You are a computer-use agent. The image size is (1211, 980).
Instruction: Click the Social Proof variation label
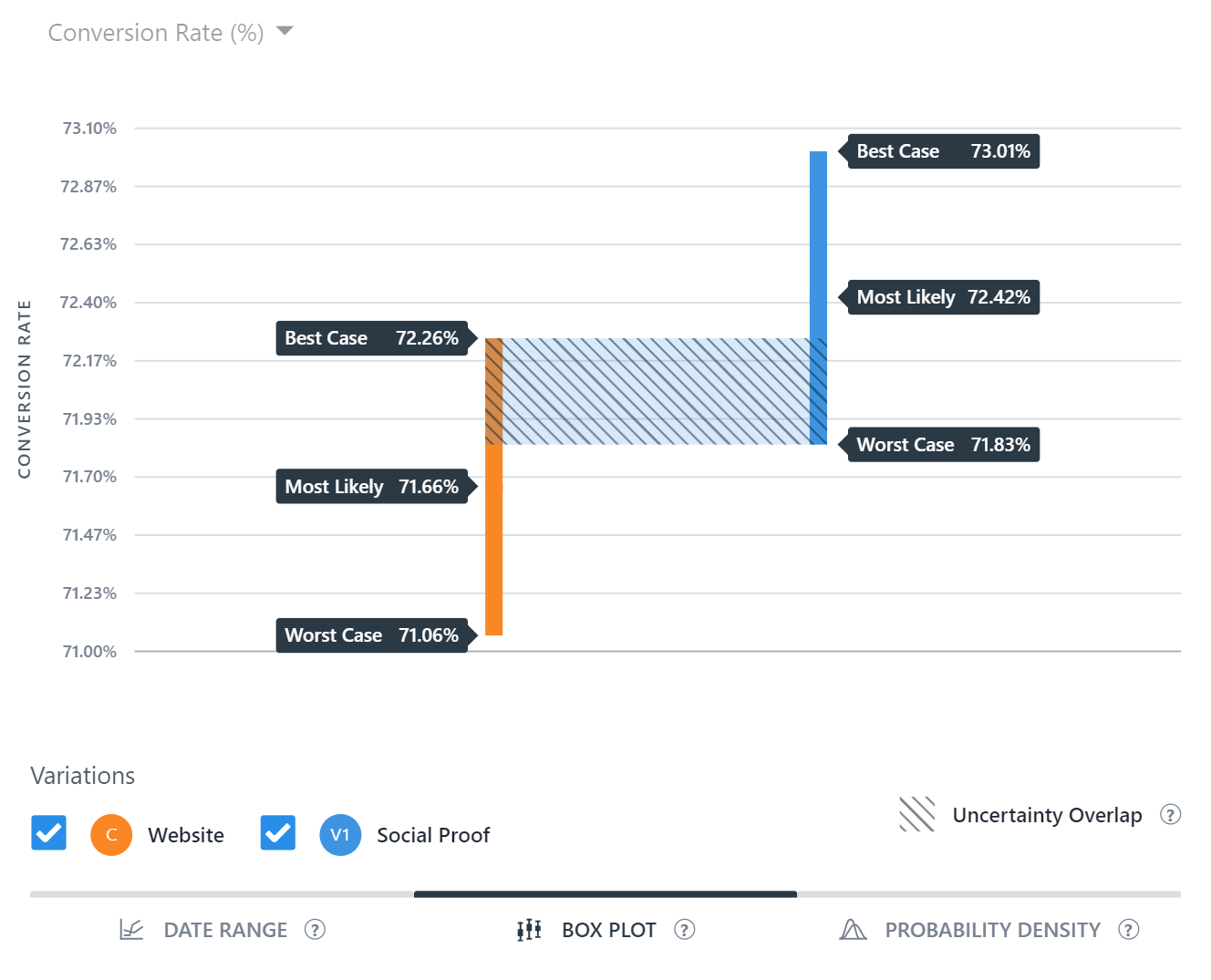[433, 835]
